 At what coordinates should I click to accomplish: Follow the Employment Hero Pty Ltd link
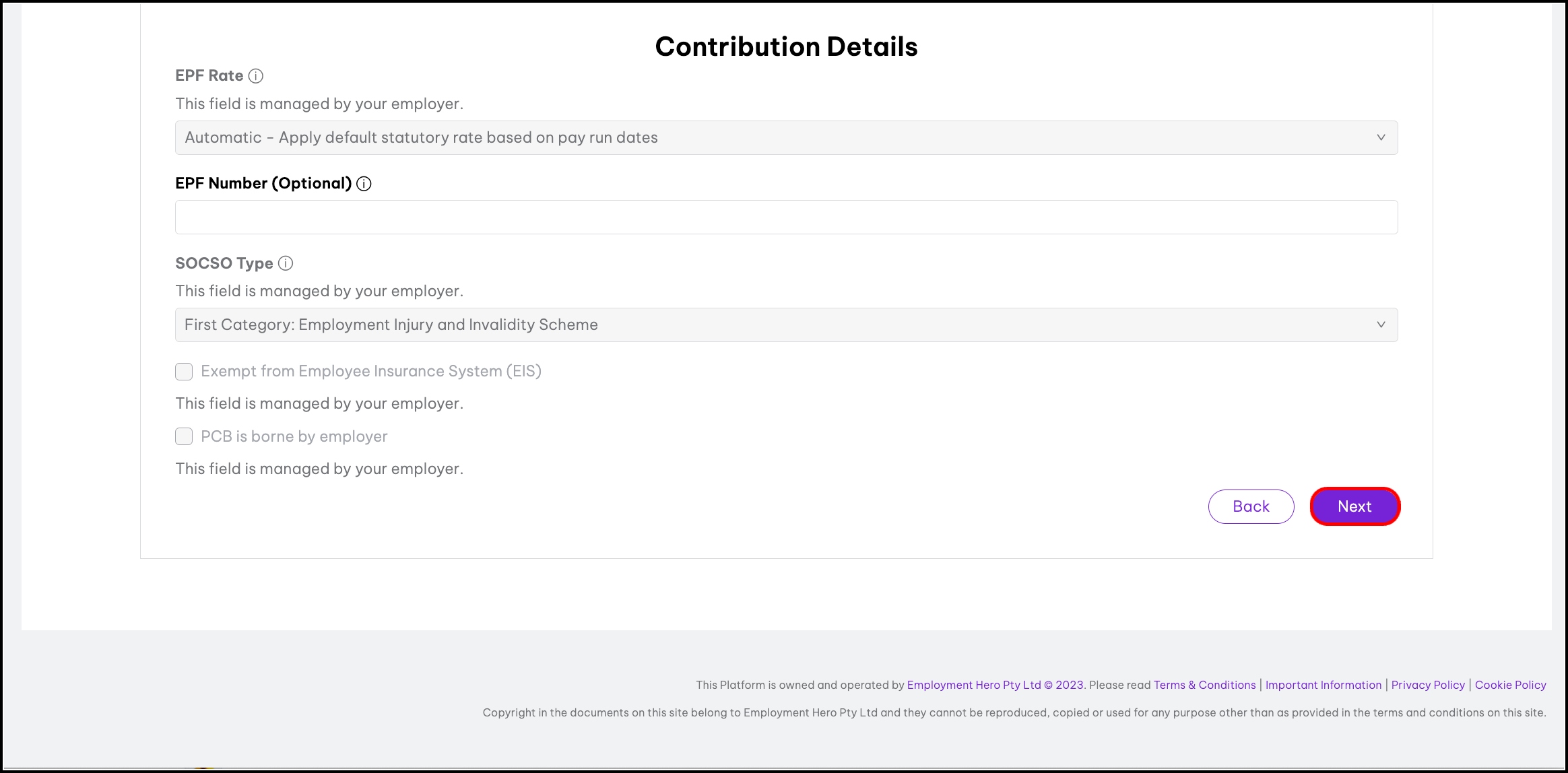(x=973, y=685)
